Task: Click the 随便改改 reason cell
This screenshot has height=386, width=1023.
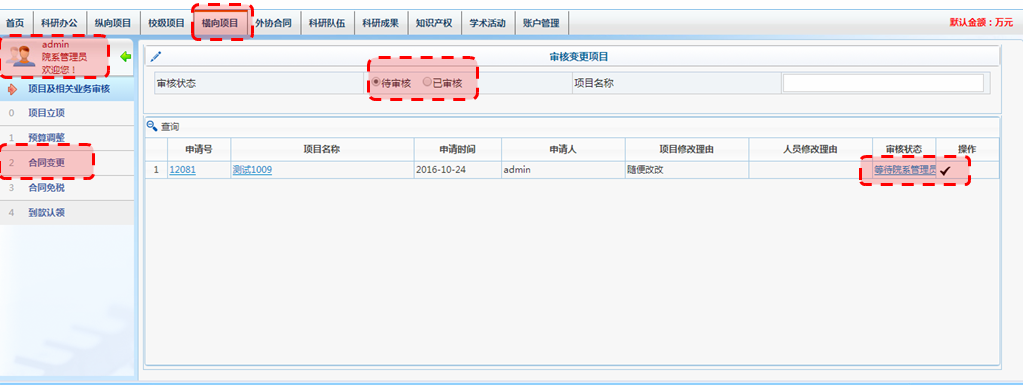Action: 687,170
